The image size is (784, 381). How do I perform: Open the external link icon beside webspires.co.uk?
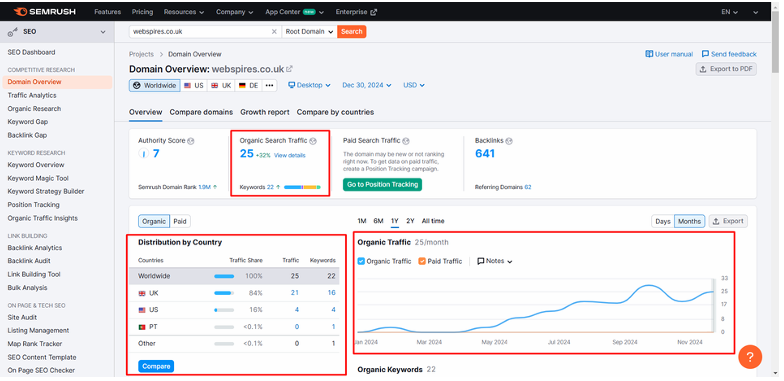click(x=289, y=69)
